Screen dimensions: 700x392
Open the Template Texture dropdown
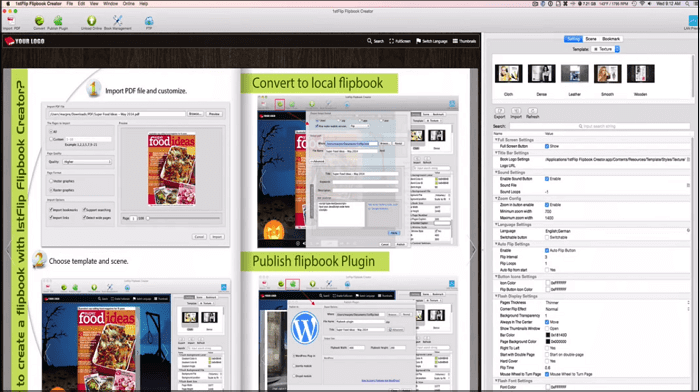point(606,49)
